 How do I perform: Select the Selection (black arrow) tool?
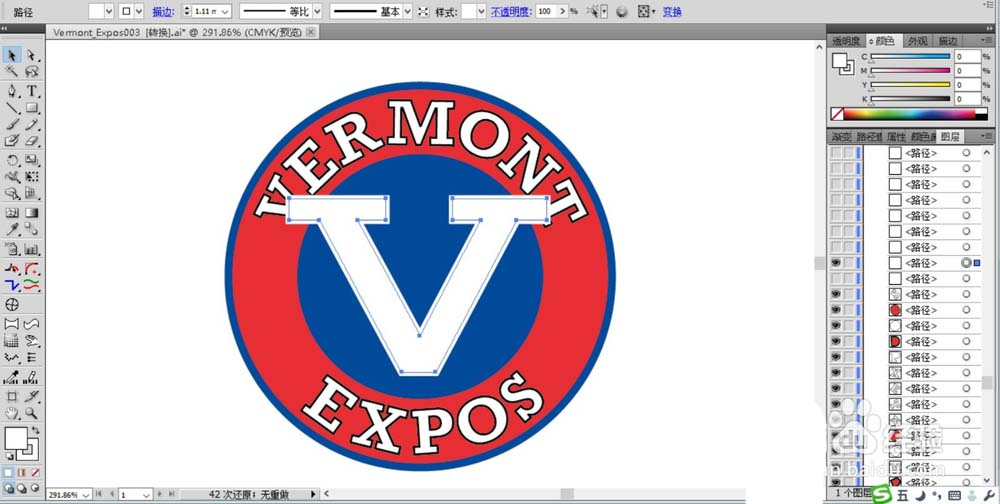pos(12,56)
